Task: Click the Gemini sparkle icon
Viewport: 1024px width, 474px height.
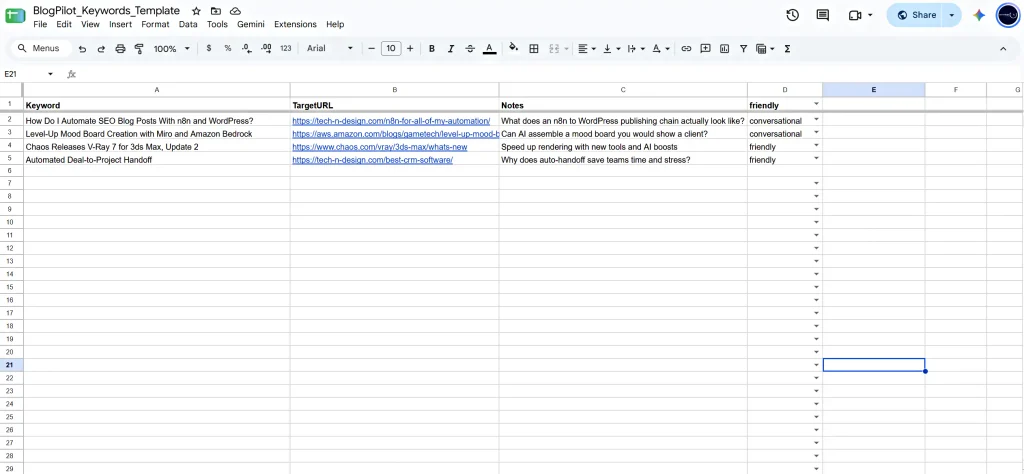Action: point(979,15)
